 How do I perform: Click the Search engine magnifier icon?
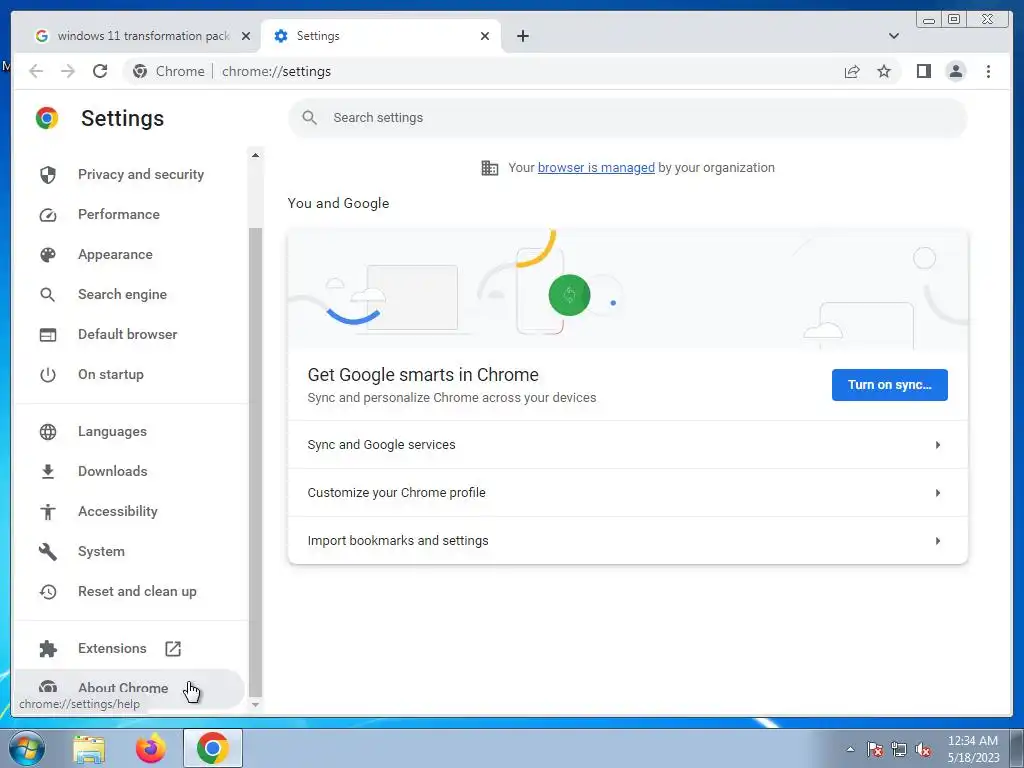pos(48,295)
